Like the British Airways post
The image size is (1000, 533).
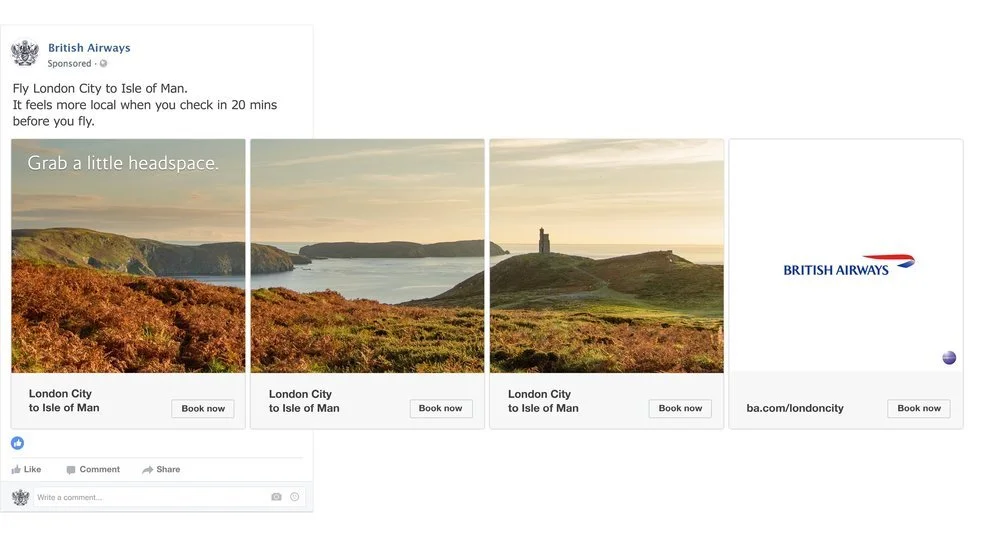[x=26, y=469]
